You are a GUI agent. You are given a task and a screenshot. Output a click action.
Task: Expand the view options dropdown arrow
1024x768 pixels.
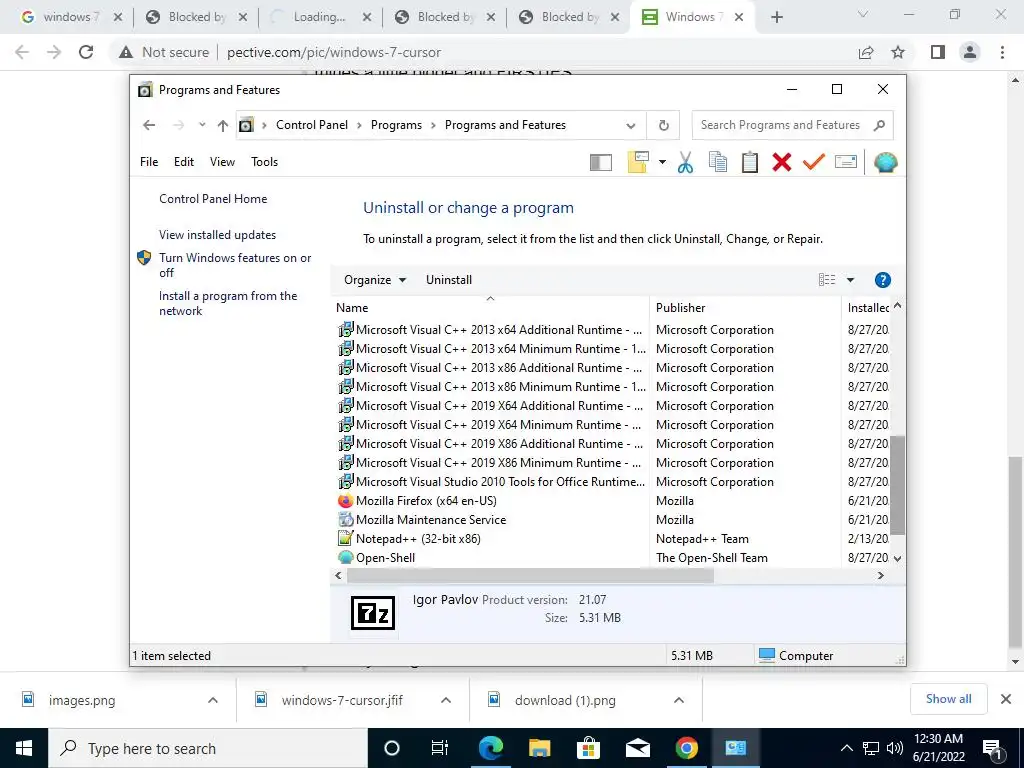coord(850,280)
